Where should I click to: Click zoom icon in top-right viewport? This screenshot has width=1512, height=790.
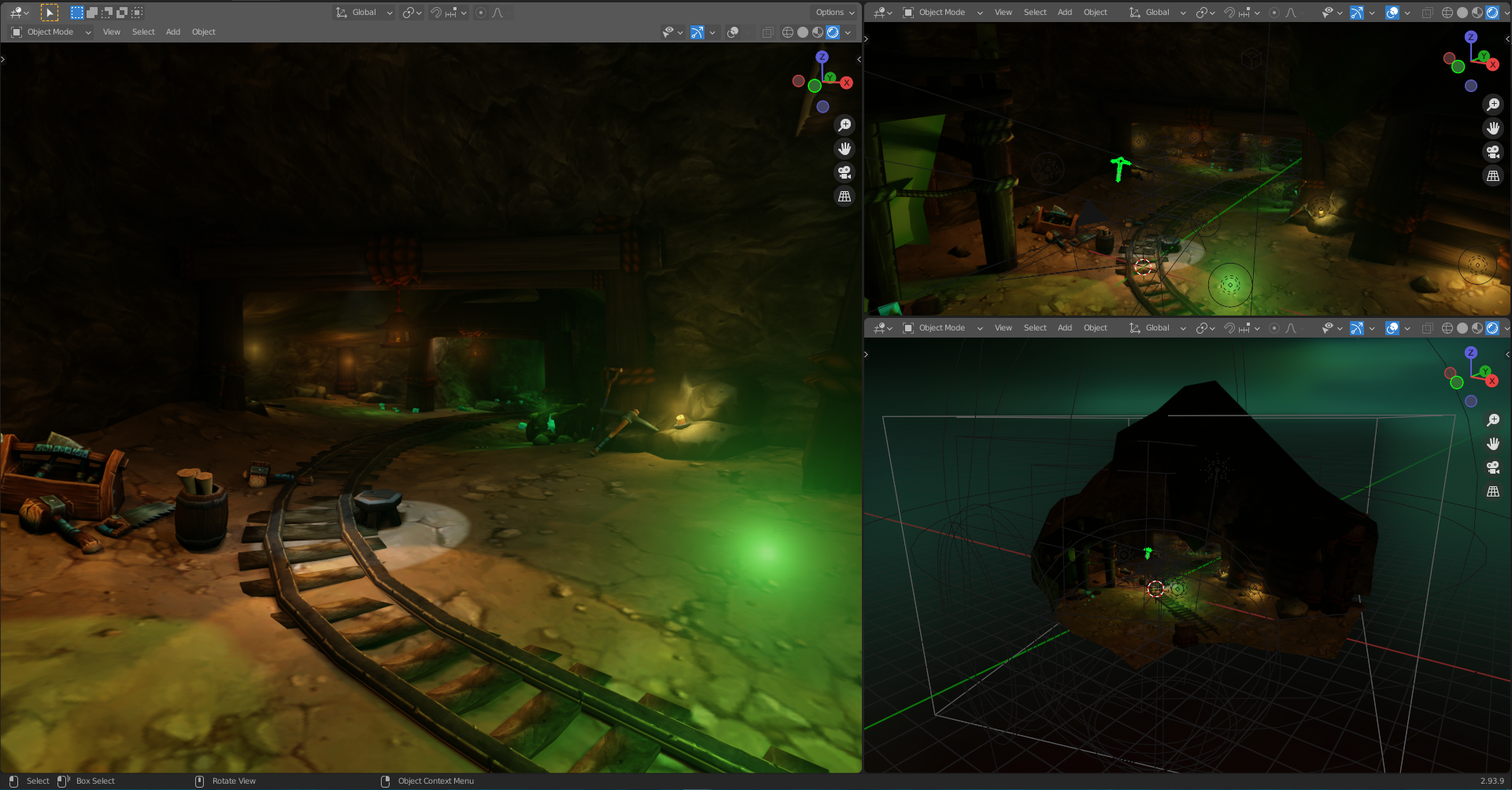pos(1493,105)
